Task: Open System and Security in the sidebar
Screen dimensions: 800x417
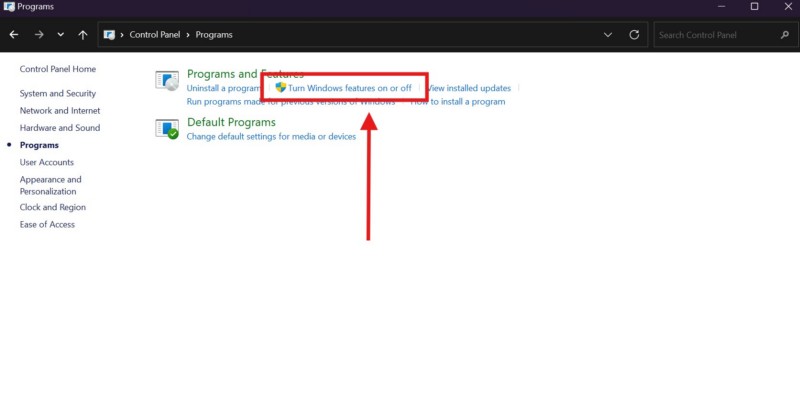Action: point(58,93)
